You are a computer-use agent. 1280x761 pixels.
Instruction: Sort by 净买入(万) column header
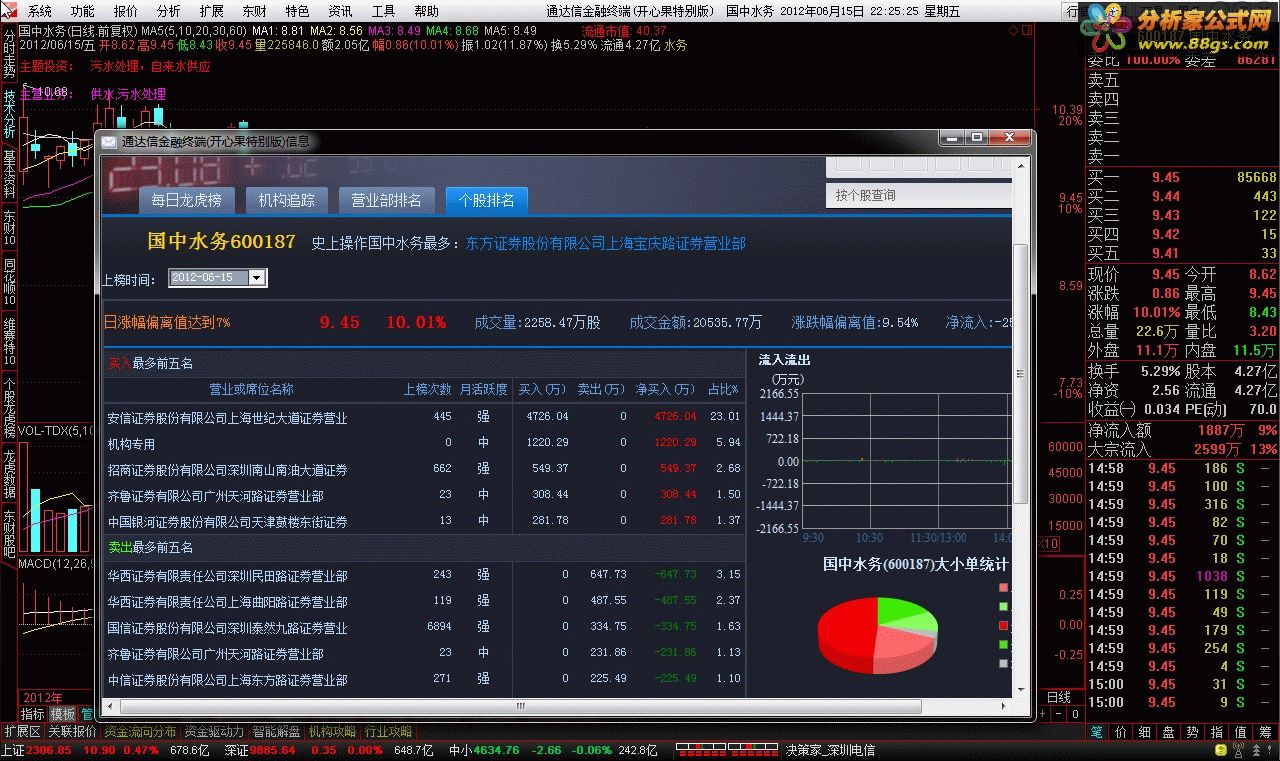665,390
